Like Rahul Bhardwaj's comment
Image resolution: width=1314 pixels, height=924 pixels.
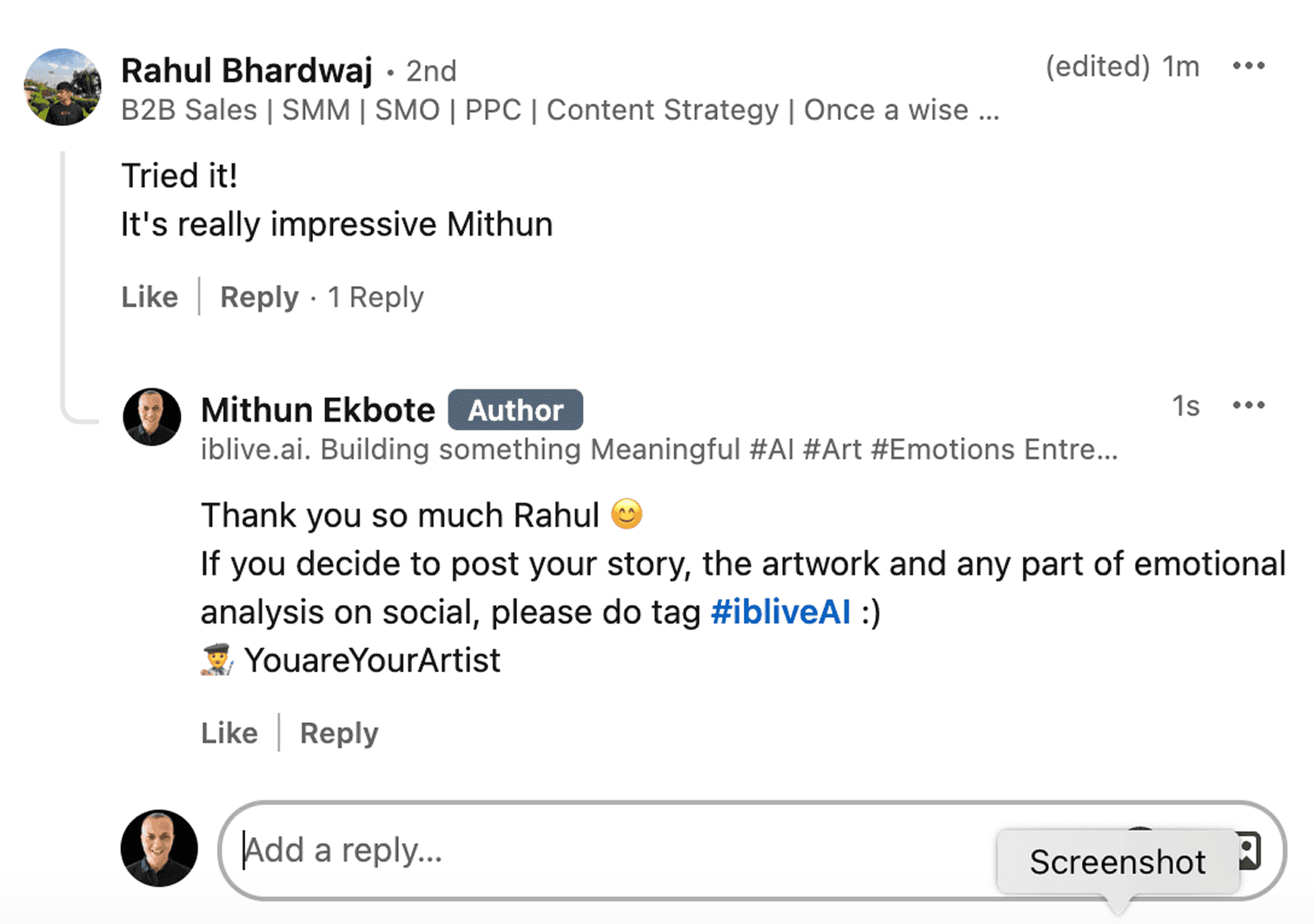pyautogui.click(x=149, y=297)
